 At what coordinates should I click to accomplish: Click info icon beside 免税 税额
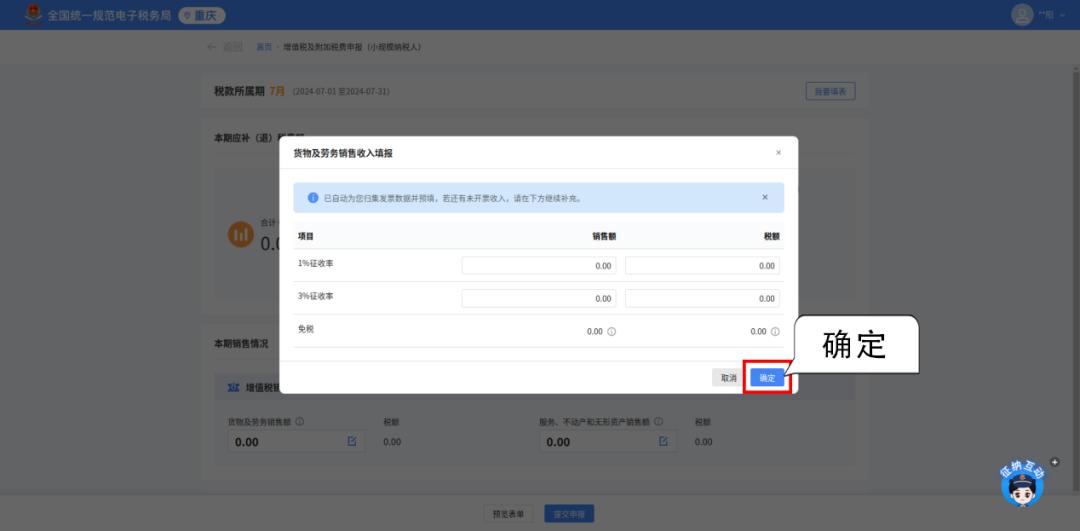point(775,331)
